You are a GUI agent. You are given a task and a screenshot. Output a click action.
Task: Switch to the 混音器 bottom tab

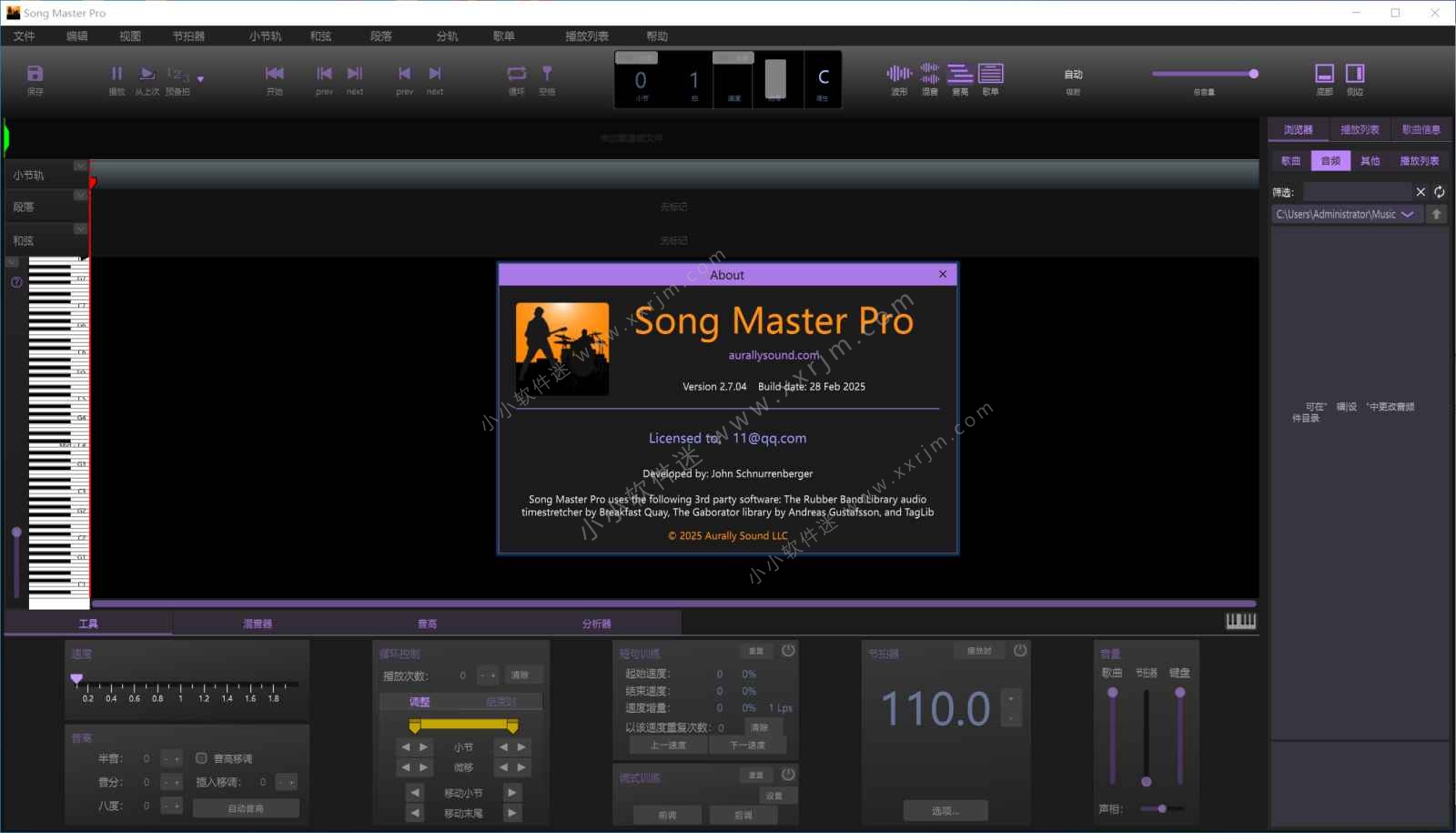click(x=258, y=624)
